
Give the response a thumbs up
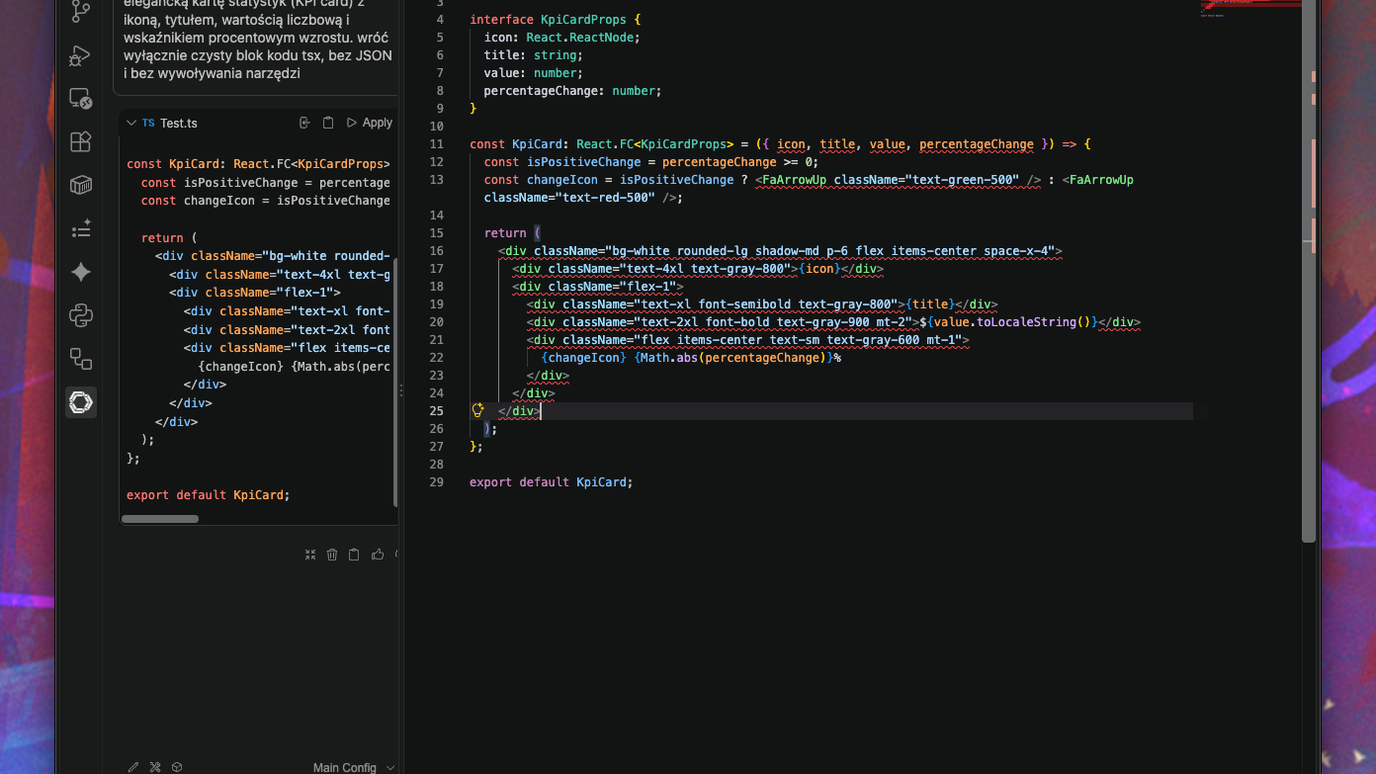click(x=377, y=555)
